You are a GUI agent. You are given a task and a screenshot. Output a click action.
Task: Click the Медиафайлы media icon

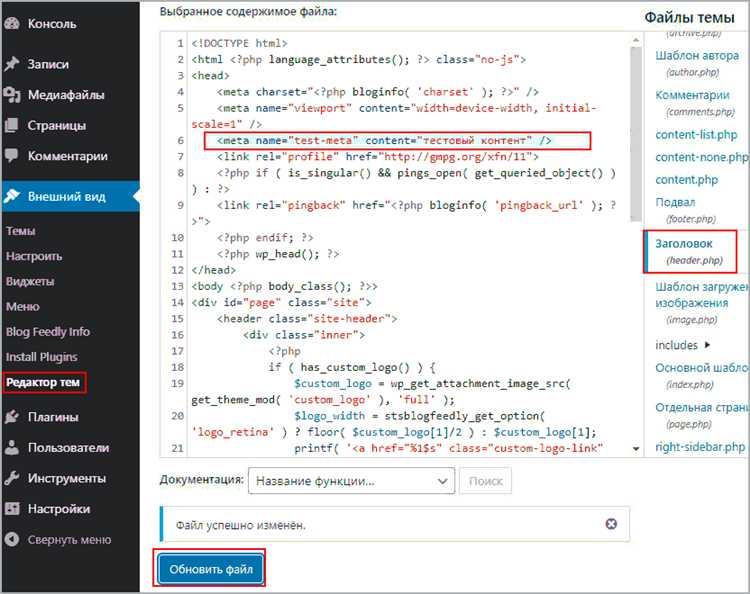[11, 95]
